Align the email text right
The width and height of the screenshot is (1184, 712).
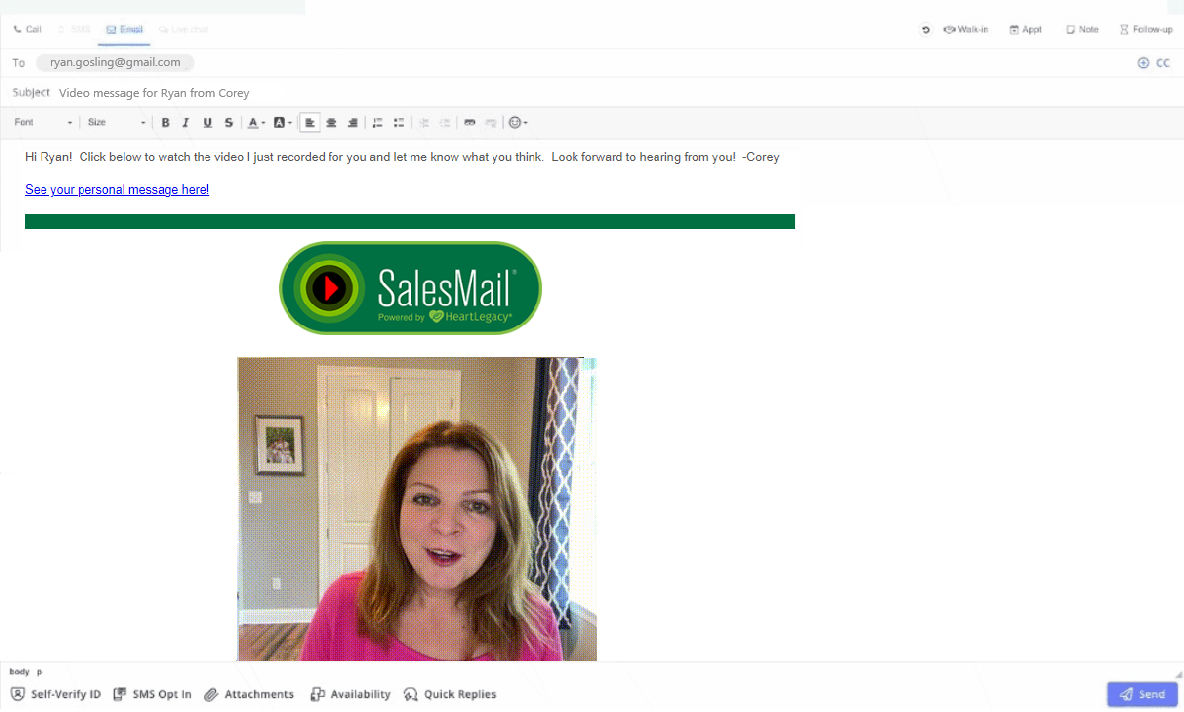coord(352,123)
